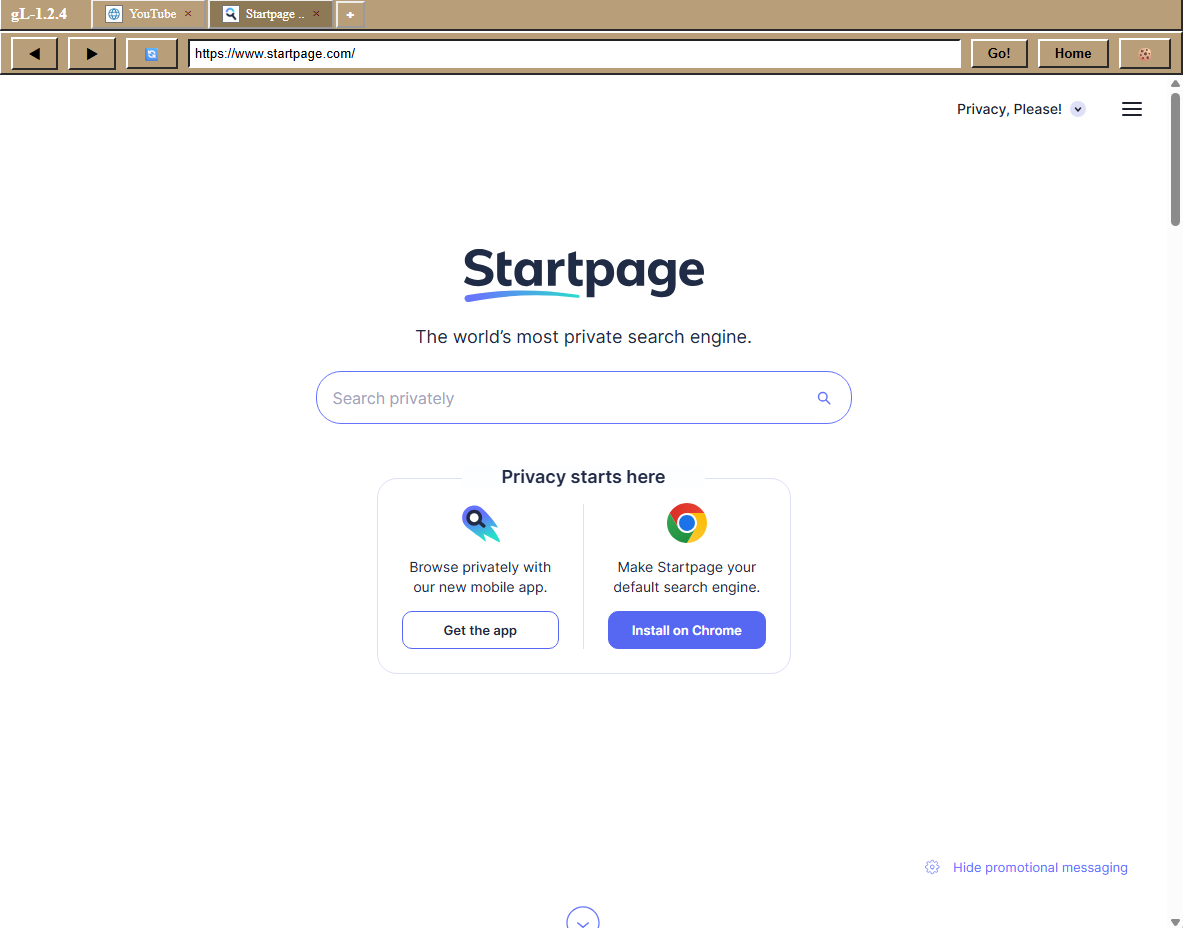1183x928 pixels.
Task: Click the gL-1.2.4 browser label
Action: pyautogui.click(x=39, y=14)
